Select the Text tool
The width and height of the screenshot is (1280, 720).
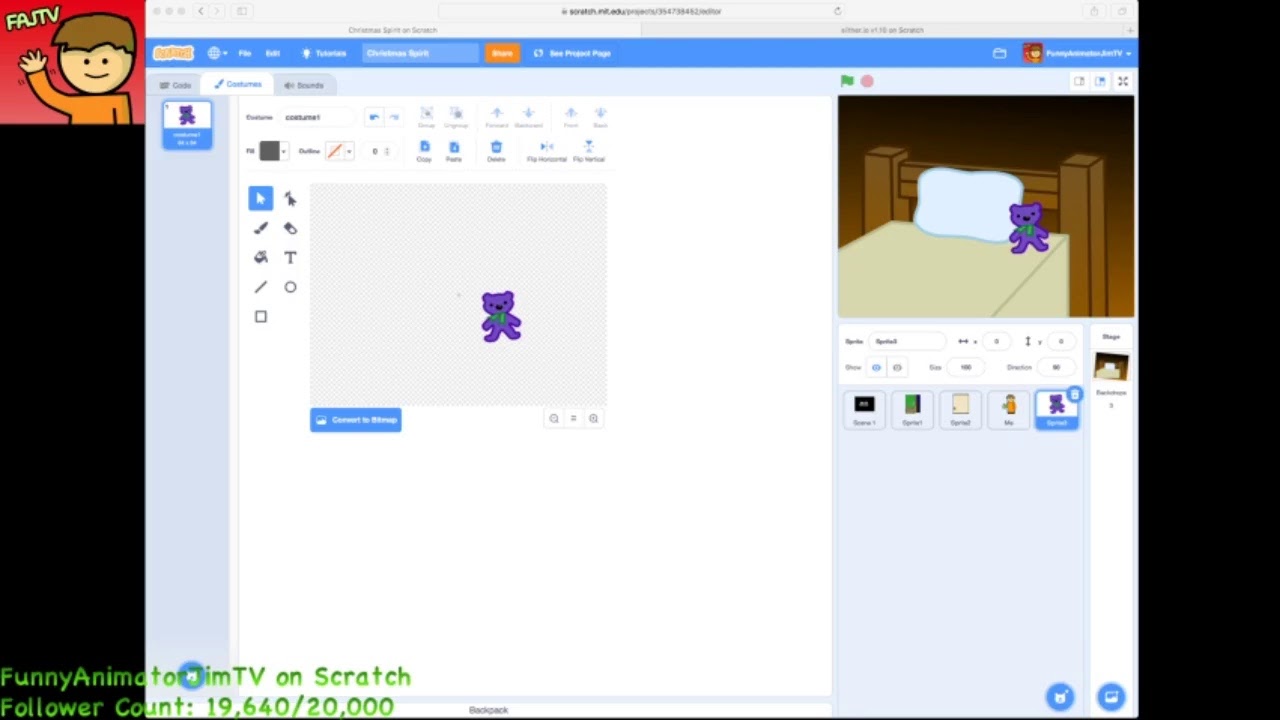[290, 257]
